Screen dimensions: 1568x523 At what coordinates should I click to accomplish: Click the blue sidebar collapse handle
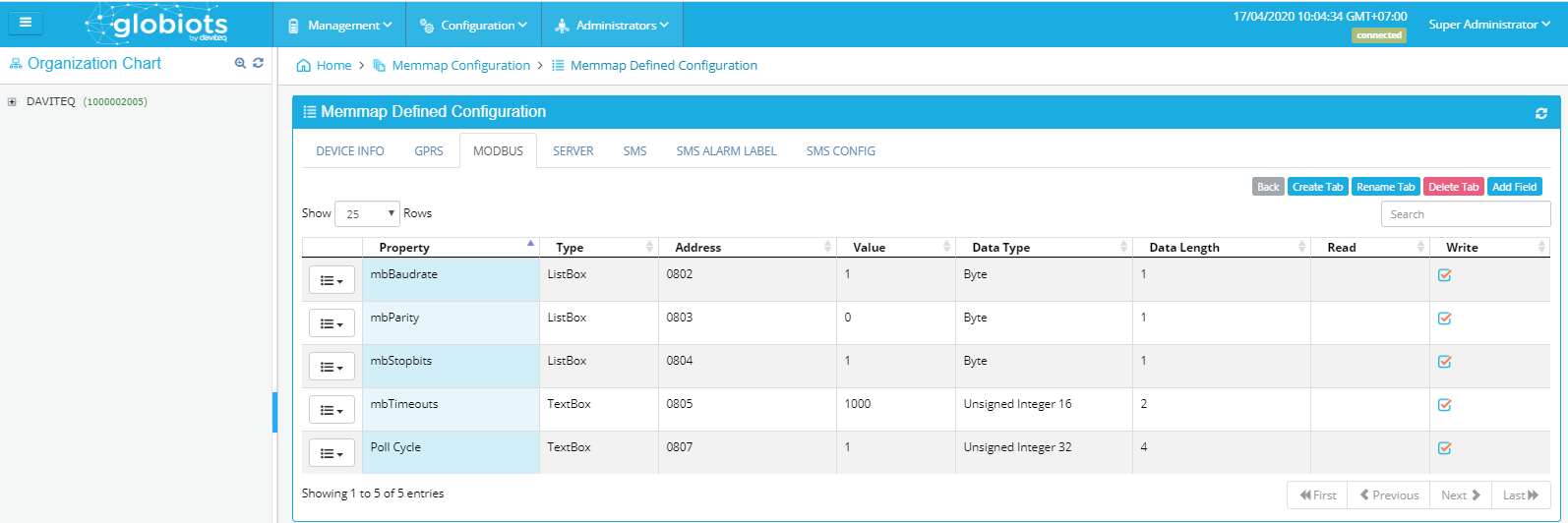(x=274, y=412)
